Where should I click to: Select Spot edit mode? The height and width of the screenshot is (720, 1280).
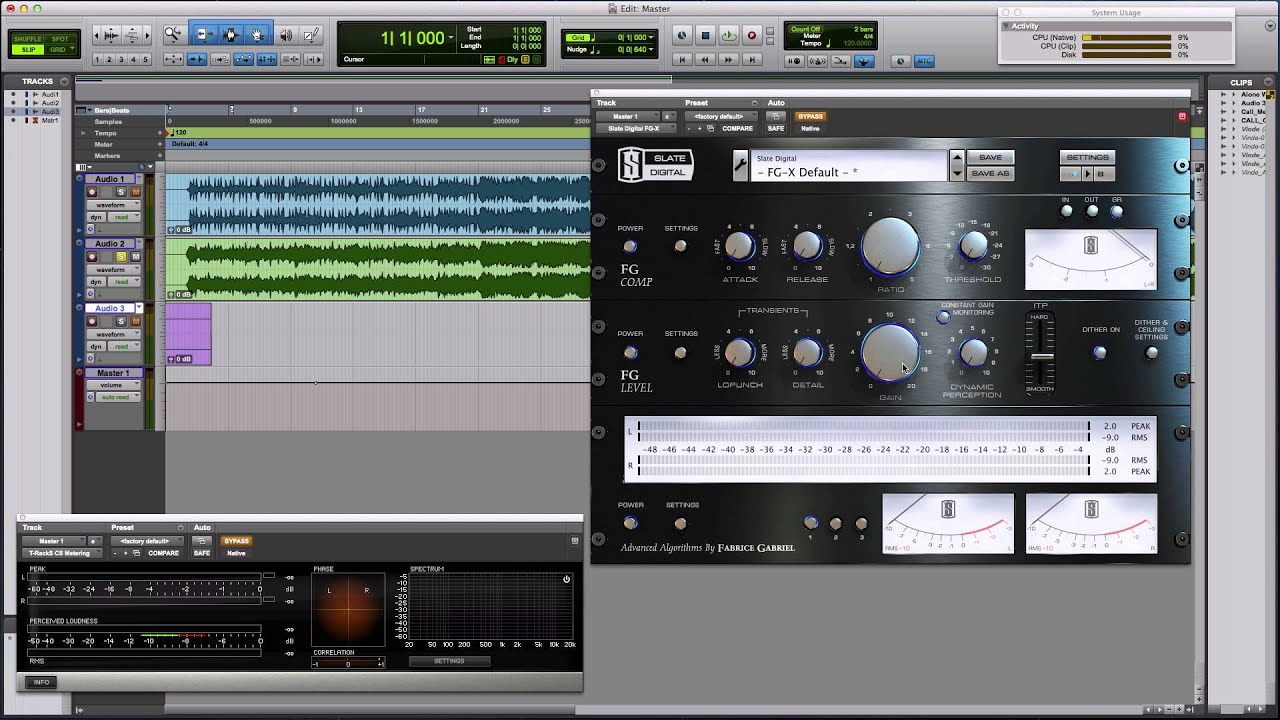click(60, 38)
